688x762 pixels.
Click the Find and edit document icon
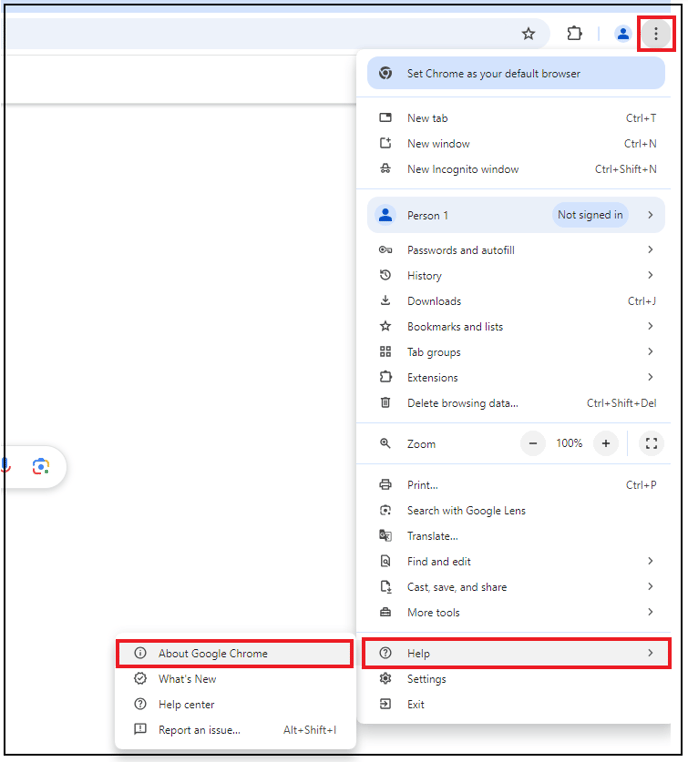(x=385, y=561)
